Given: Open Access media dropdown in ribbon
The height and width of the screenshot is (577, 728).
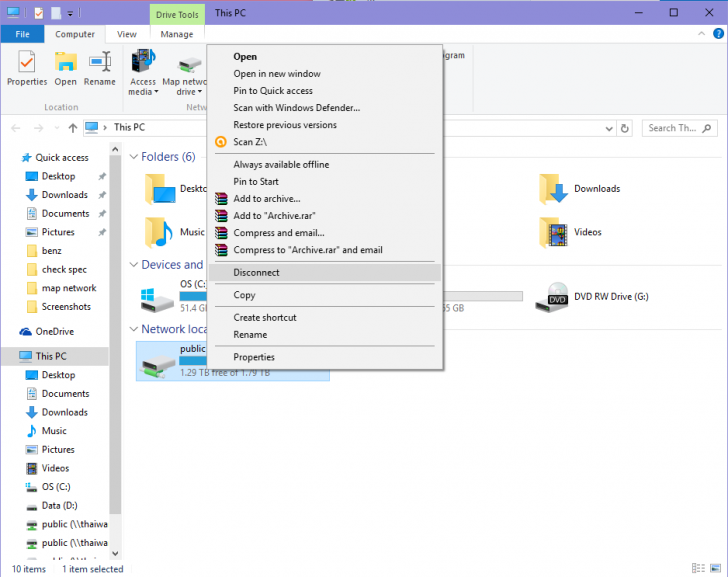Looking at the screenshot, I should [143, 72].
